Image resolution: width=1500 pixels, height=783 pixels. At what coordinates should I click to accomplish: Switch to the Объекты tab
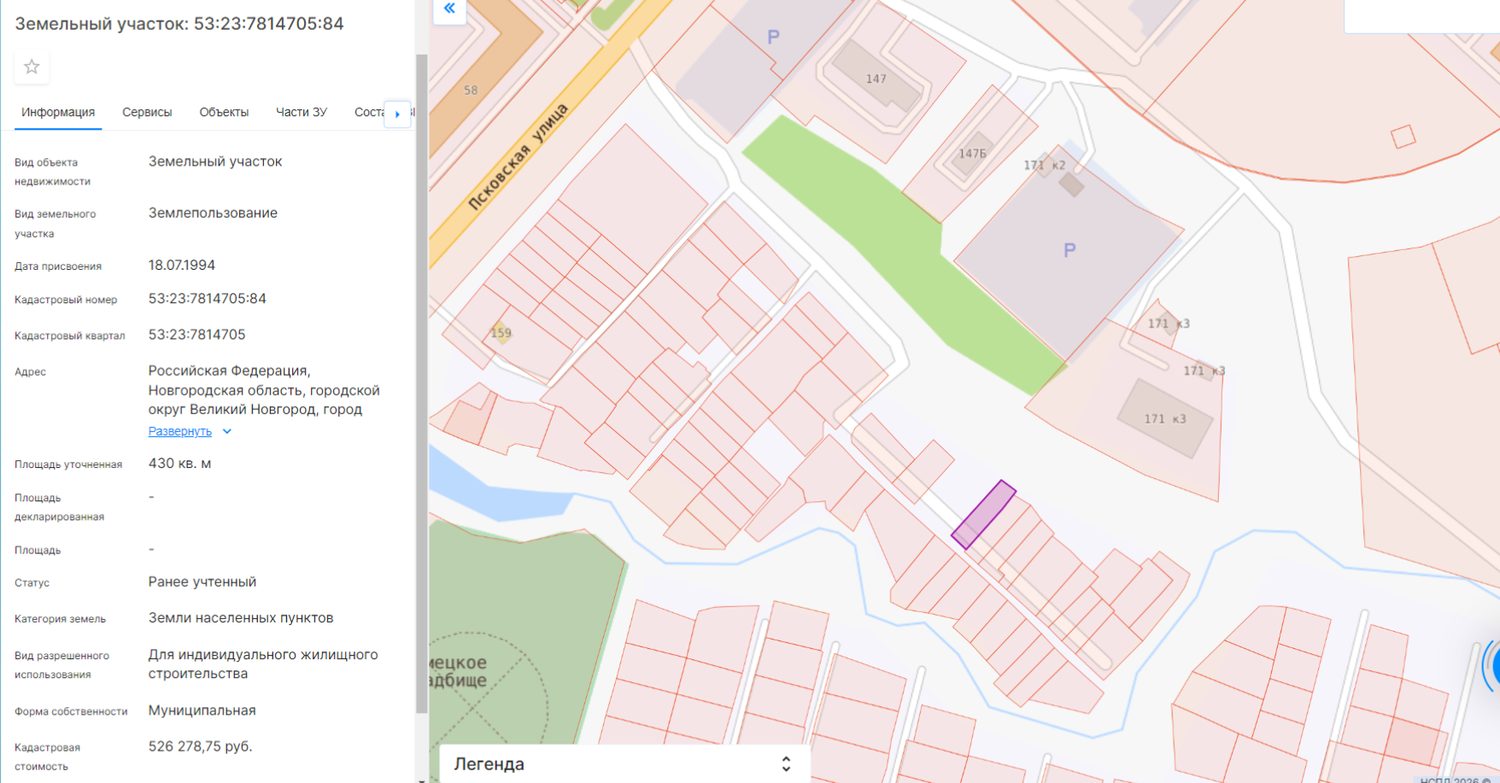224,112
